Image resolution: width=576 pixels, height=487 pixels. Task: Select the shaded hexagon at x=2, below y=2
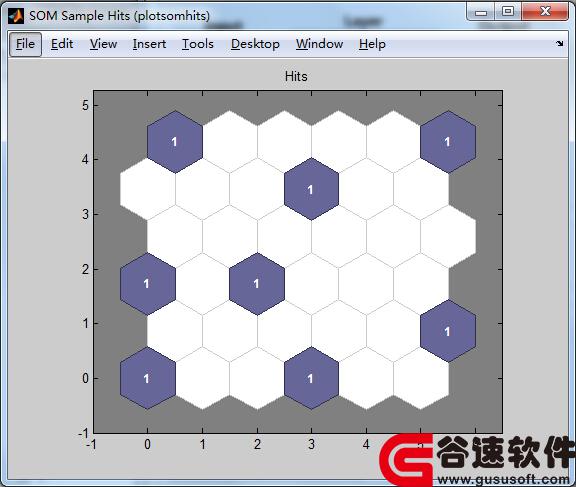click(257, 284)
